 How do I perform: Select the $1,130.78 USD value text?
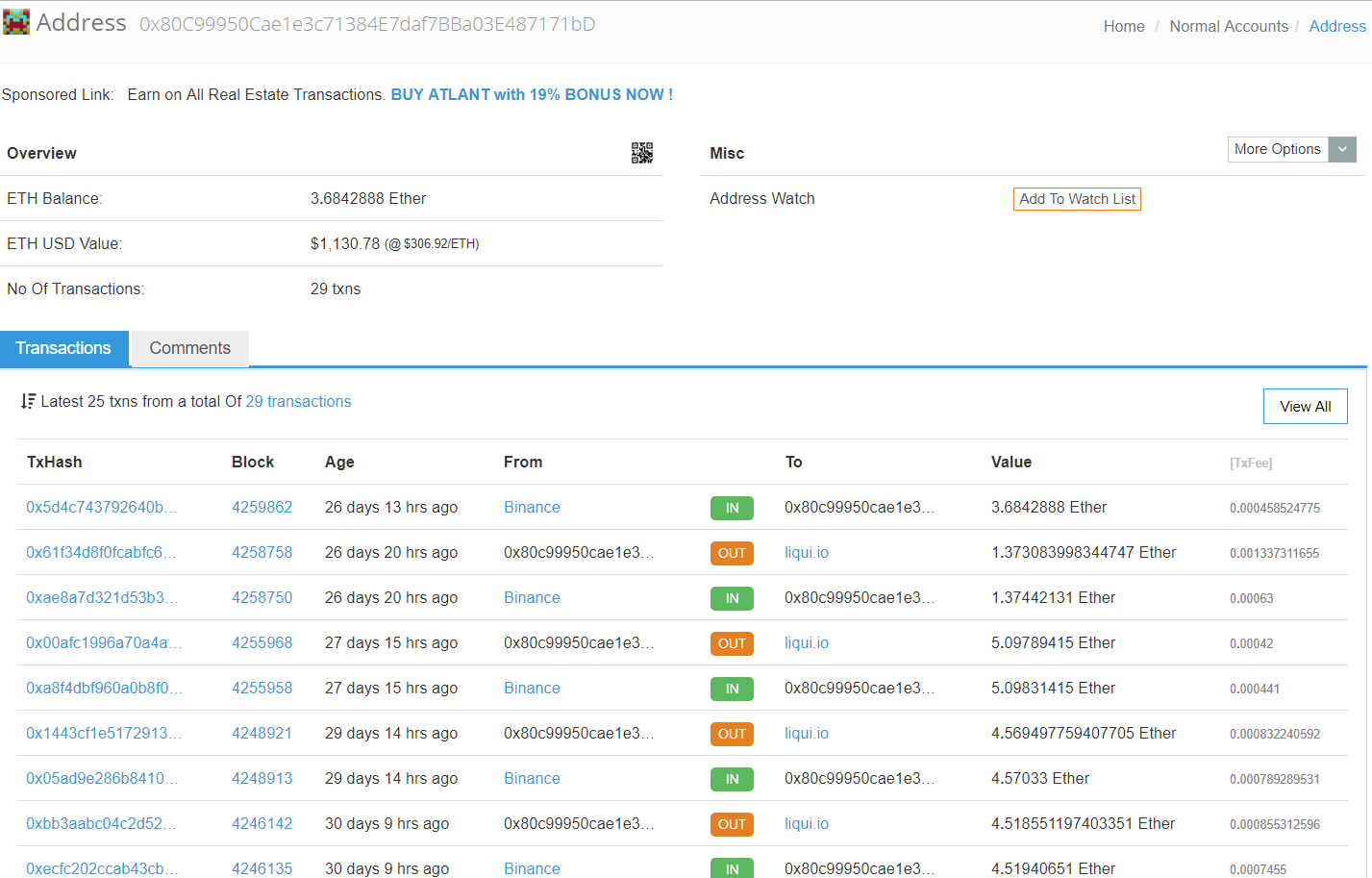[345, 243]
